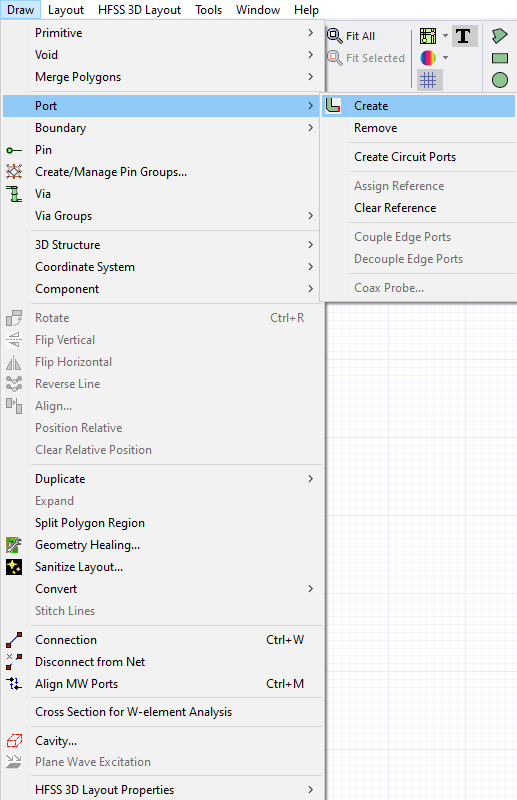The height and width of the screenshot is (800, 517).
Task: Click the Align MW Ports icon
Action: coord(14,684)
